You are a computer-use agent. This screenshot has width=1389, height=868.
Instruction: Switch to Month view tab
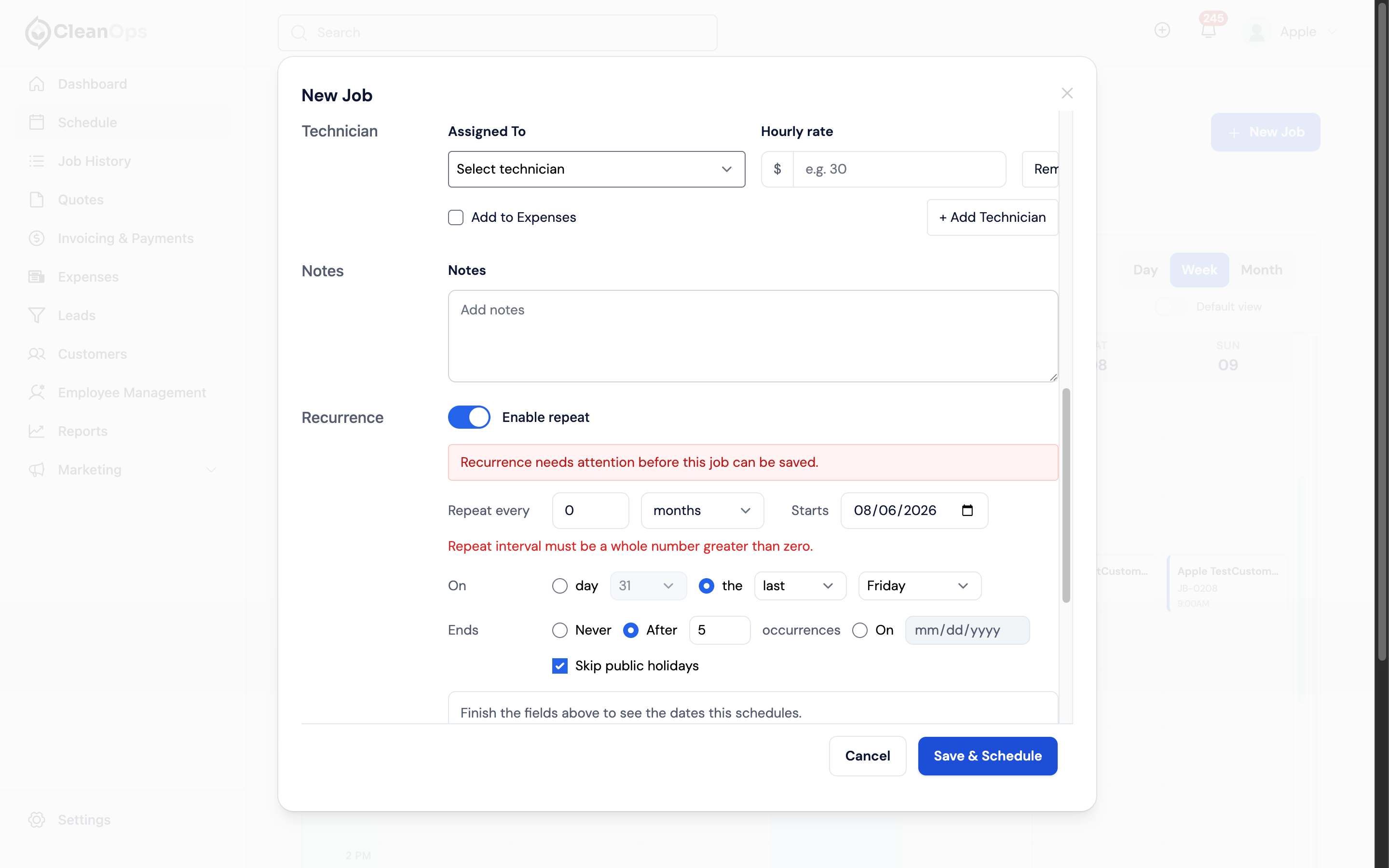[1262, 270]
